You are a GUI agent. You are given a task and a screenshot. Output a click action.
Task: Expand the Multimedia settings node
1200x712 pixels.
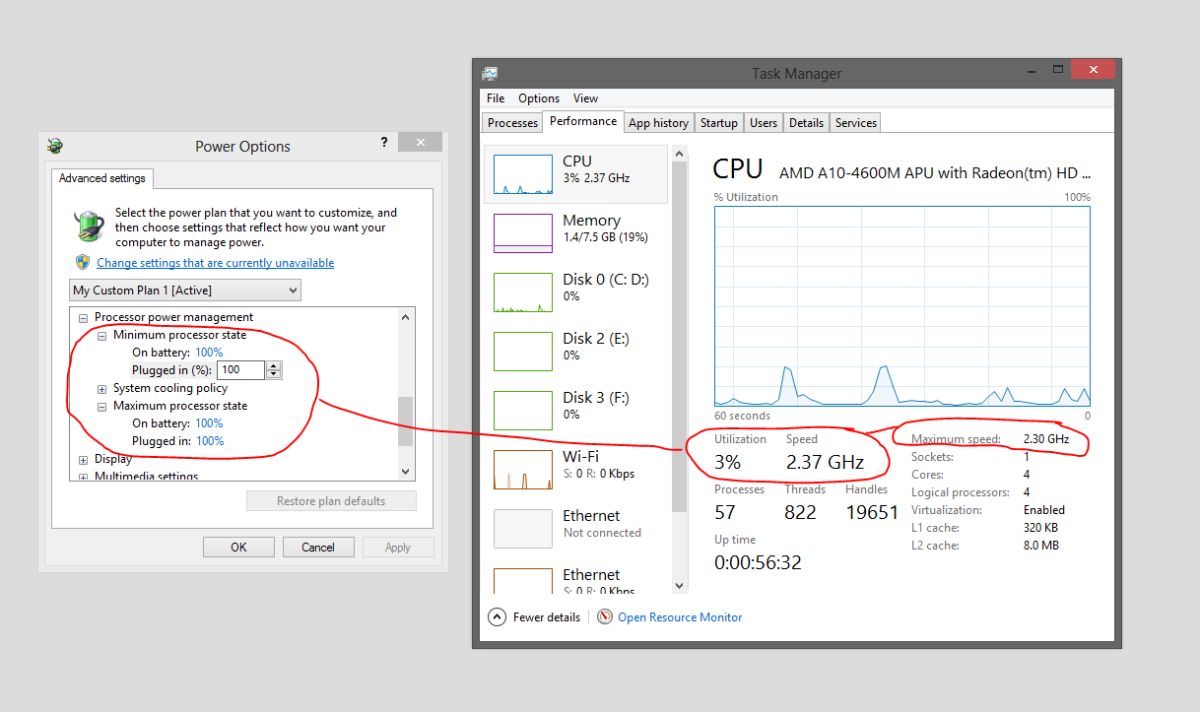84,477
